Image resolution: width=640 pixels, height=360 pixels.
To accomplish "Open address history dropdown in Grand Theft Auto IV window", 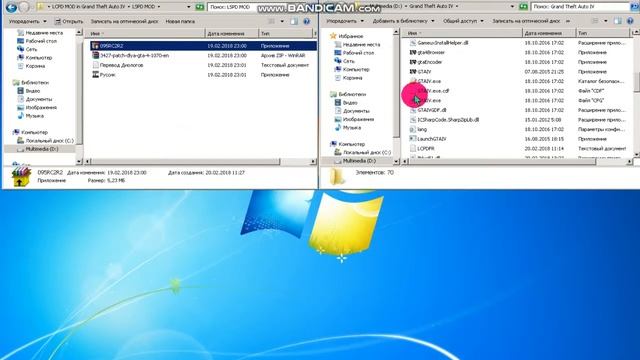I will pyautogui.click(x=513, y=7).
